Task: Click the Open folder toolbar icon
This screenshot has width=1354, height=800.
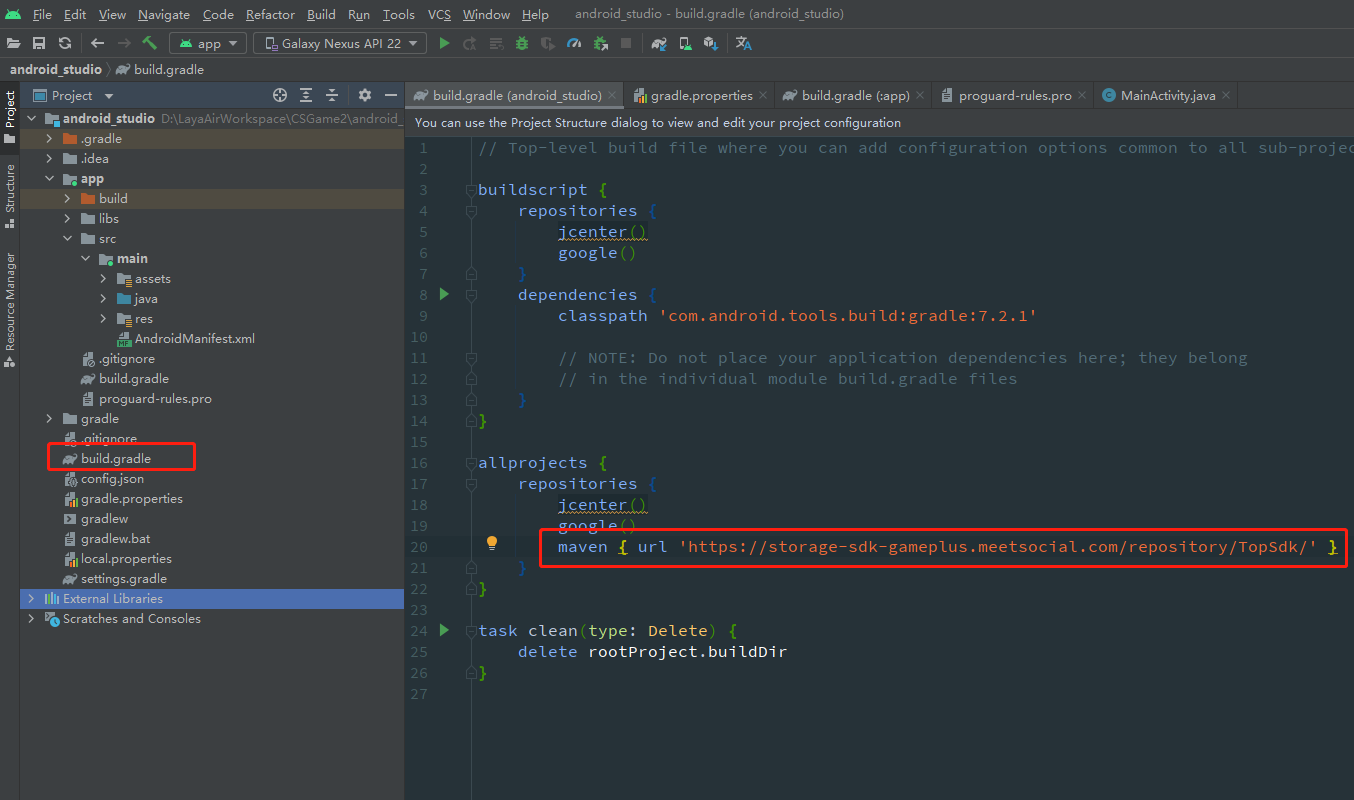Action: point(14,43)
